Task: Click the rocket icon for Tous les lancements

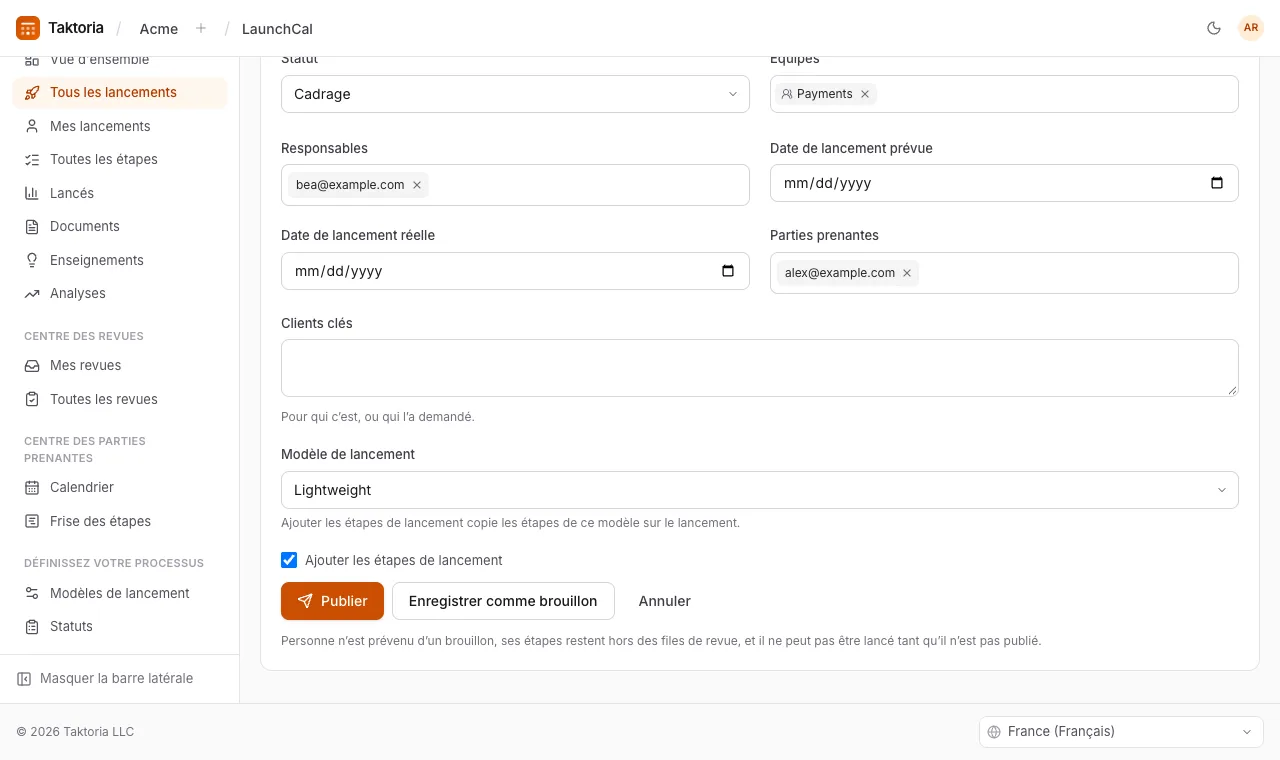Action: click(x=32, y=93)
